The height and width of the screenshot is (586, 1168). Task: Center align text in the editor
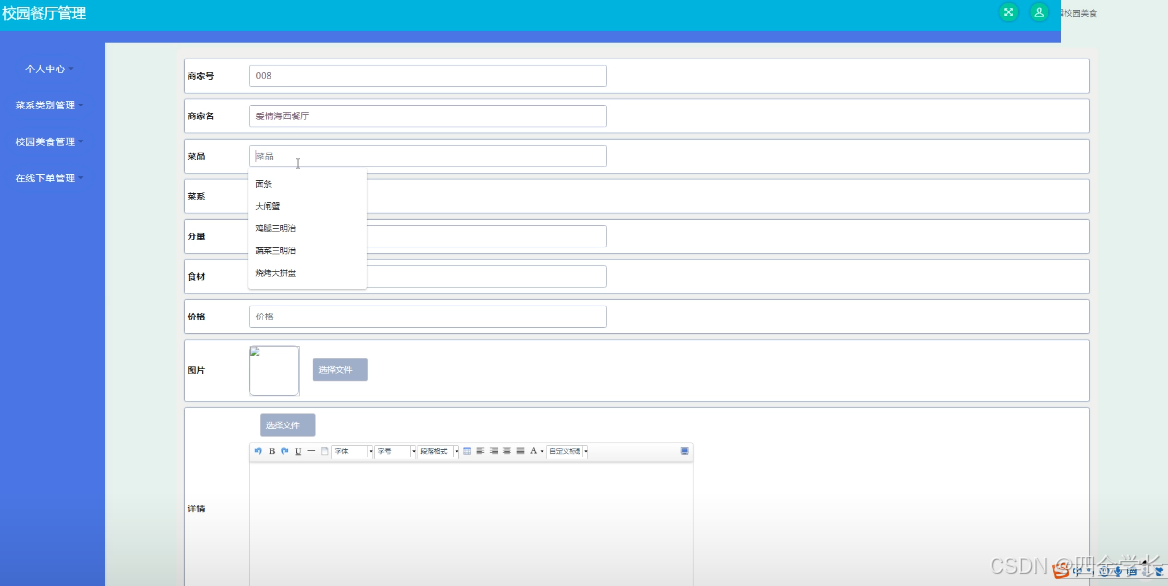tap(507, 451)
